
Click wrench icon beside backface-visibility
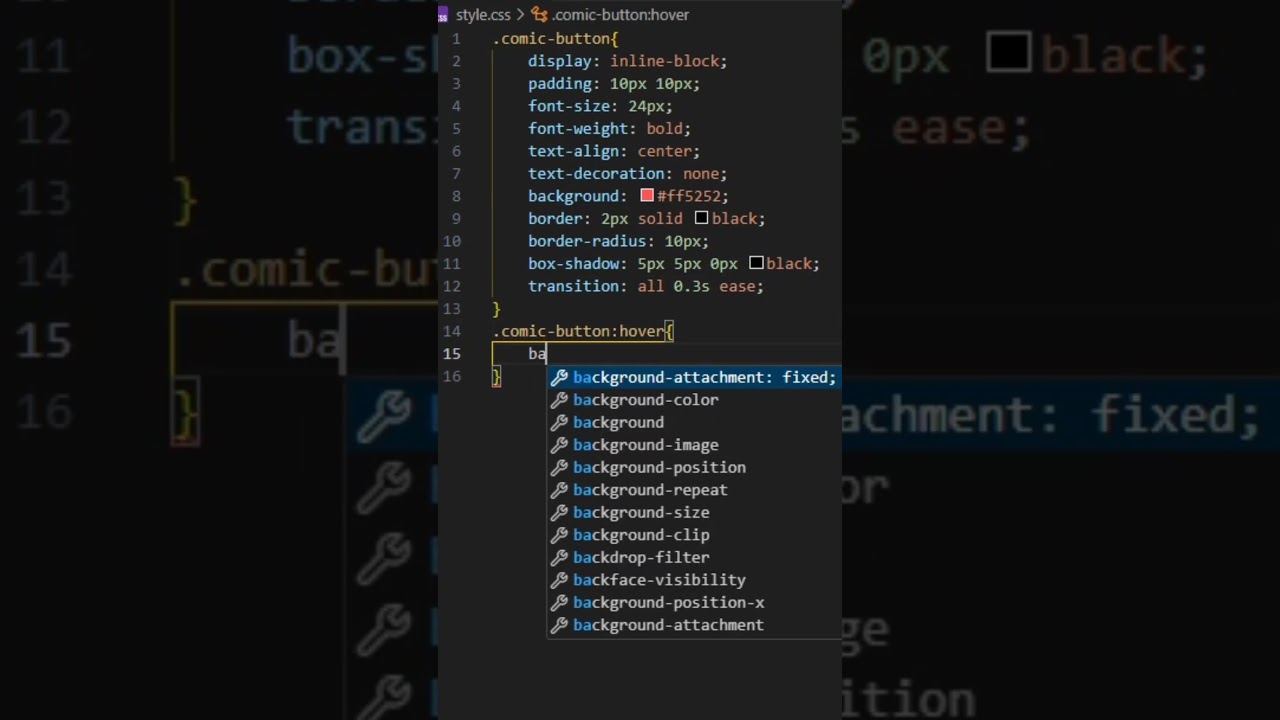(x=559, y=580)
